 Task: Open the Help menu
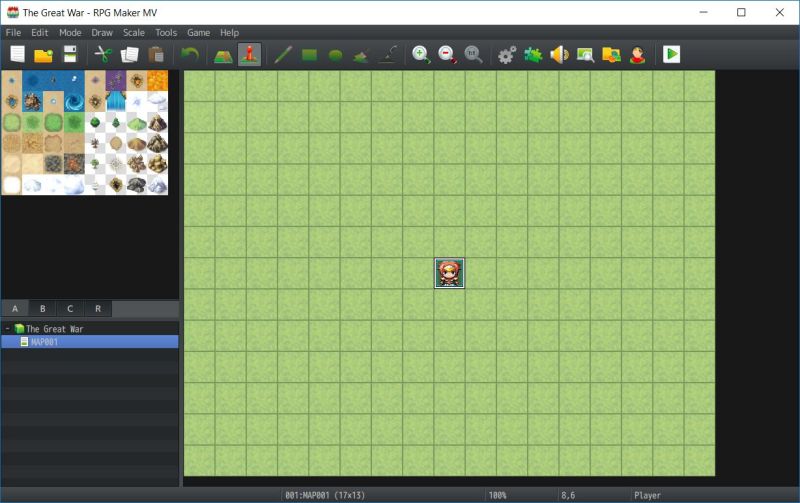(229, 33)
